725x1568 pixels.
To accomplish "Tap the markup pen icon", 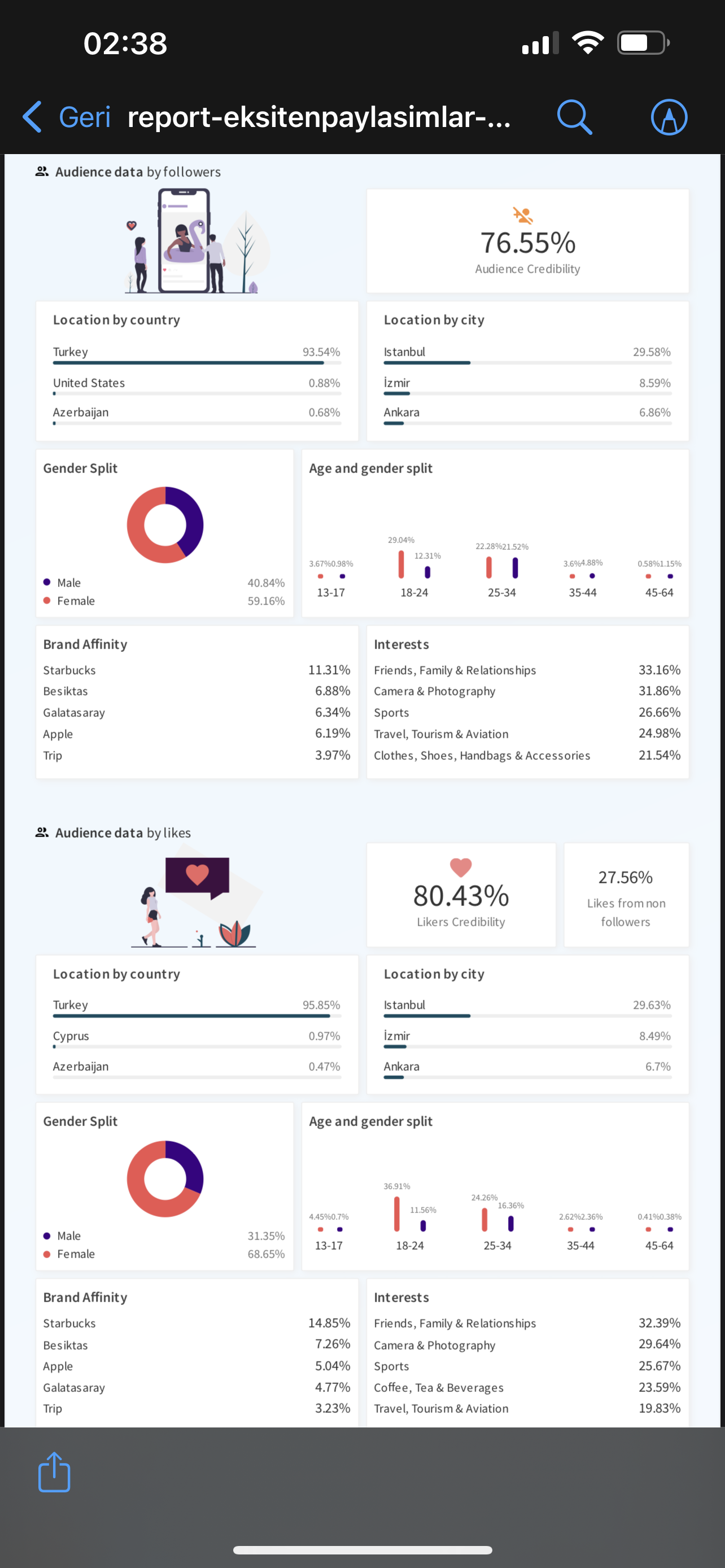I will (669, 117).
